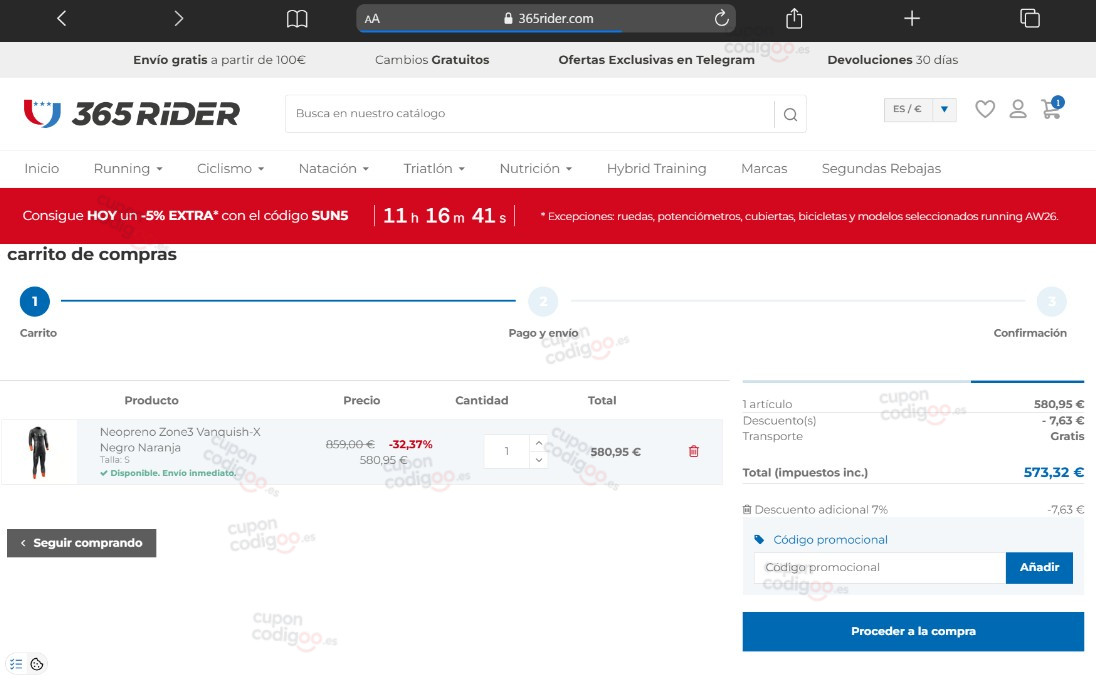Viewport: 1096px width, 687px height.
Task: Click Devoluciones 30 días text
Action: pyautogui.click(x=893, y=60)
